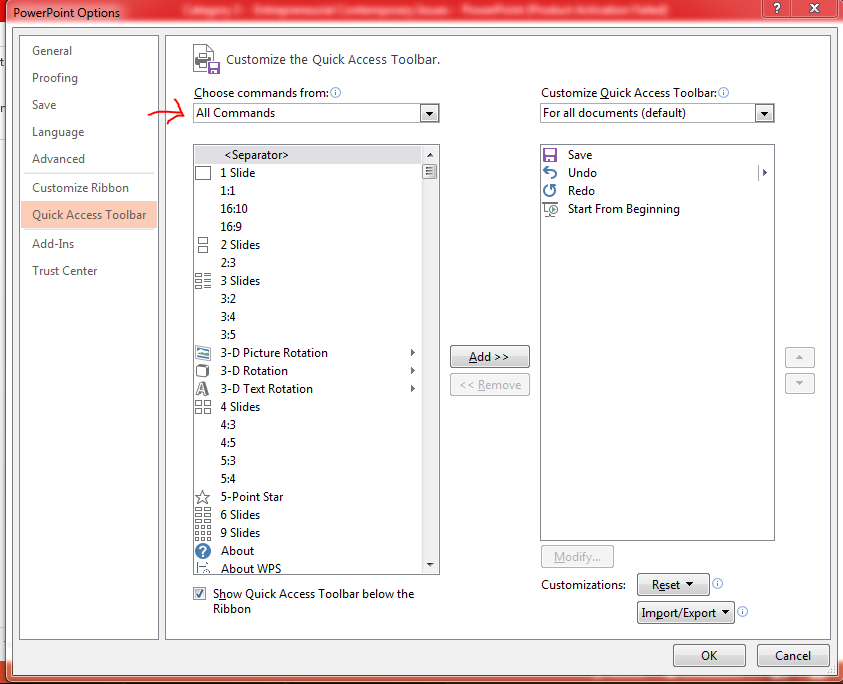The height and width of the screenshot is (684, 843).
Task: Click the 2 Slides handout icon
Action: [203, 245]
